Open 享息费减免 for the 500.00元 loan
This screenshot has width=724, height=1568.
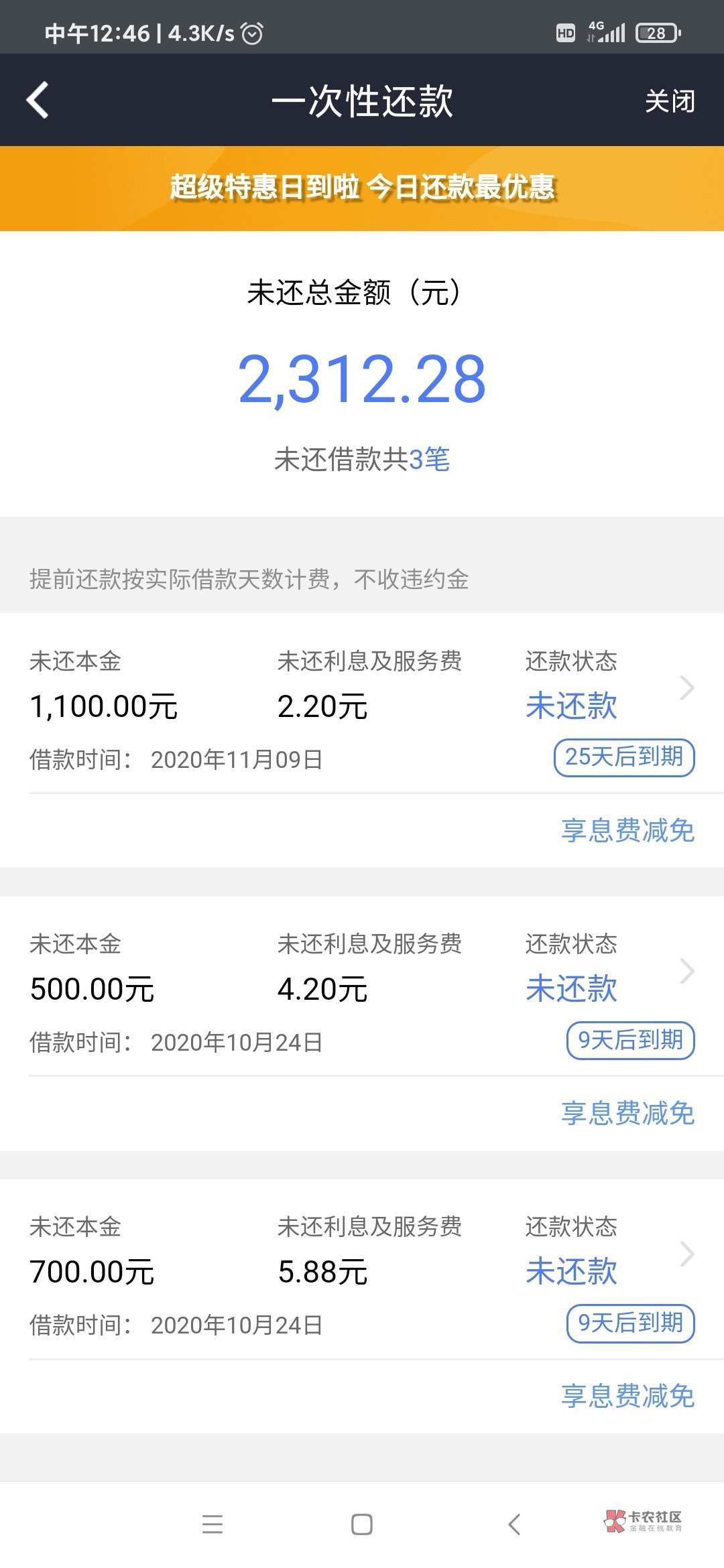coord(627,1114)
